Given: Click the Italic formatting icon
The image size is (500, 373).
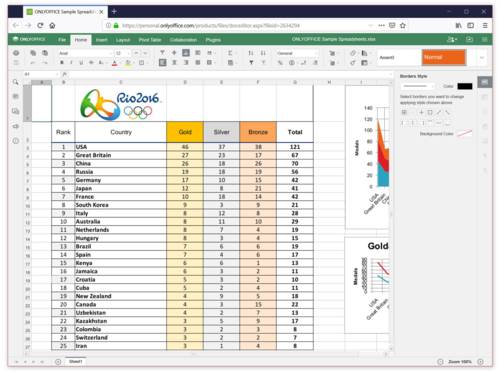Looking at the screenshot, I should (x=71, y=63).
